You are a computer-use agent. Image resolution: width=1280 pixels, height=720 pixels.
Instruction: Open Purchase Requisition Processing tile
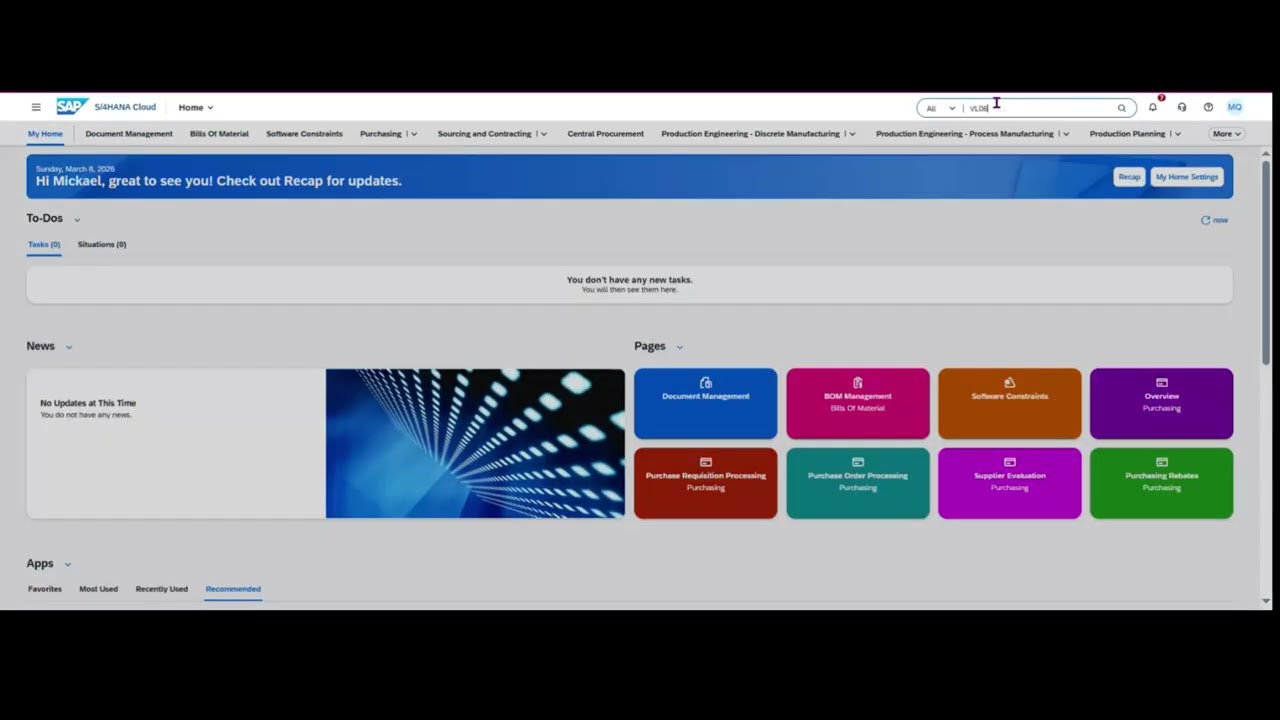[705, 483]
